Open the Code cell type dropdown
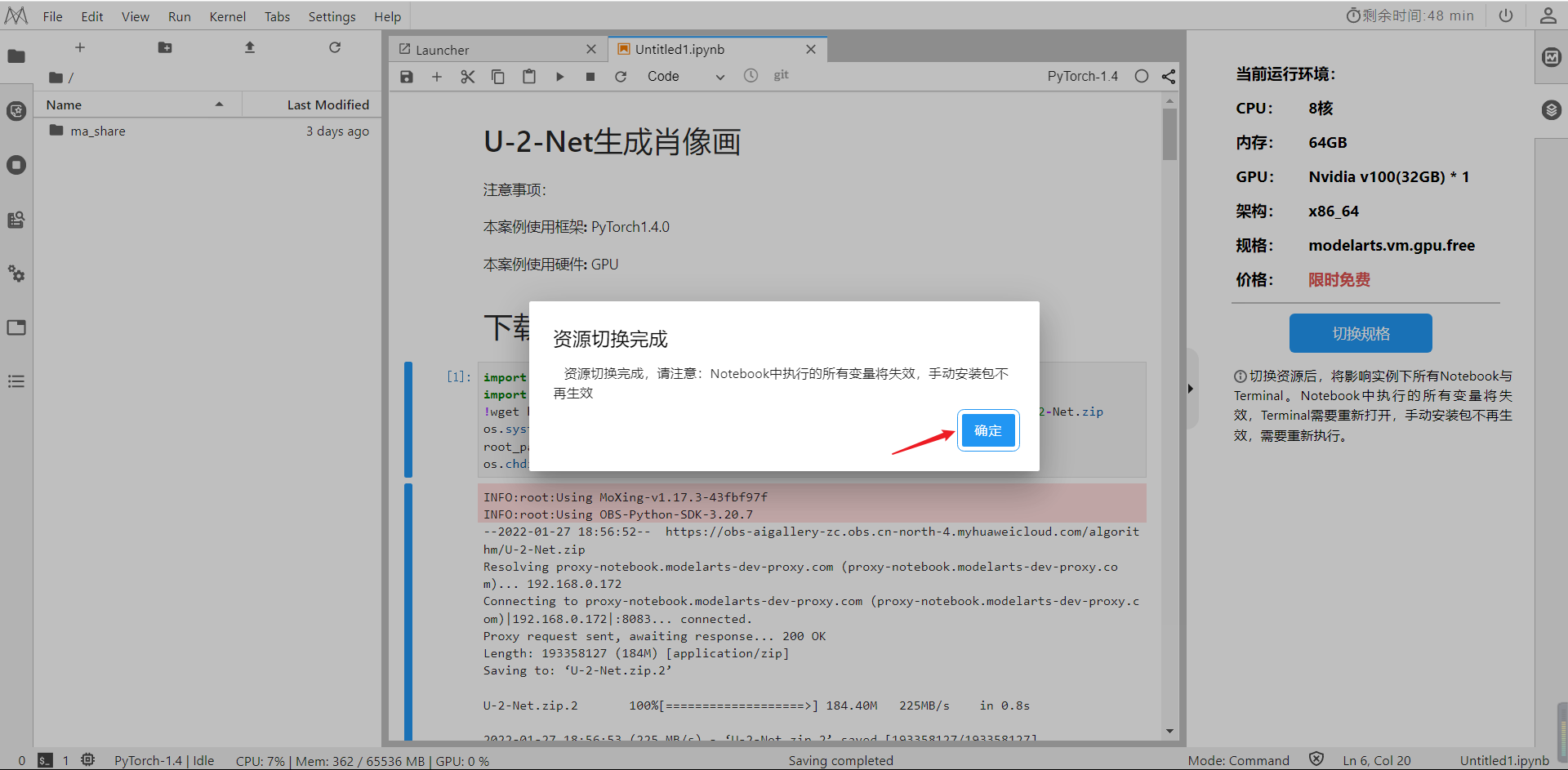The width and height of the screenshot is (1568, 770). [686, 76]
